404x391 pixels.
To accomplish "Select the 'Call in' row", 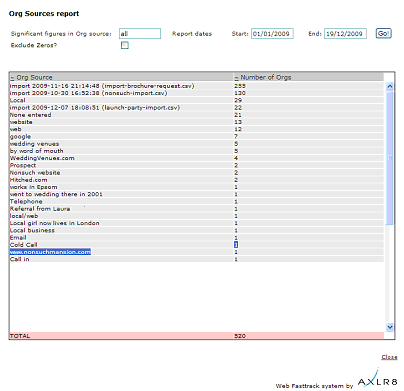I will (197, 259).
